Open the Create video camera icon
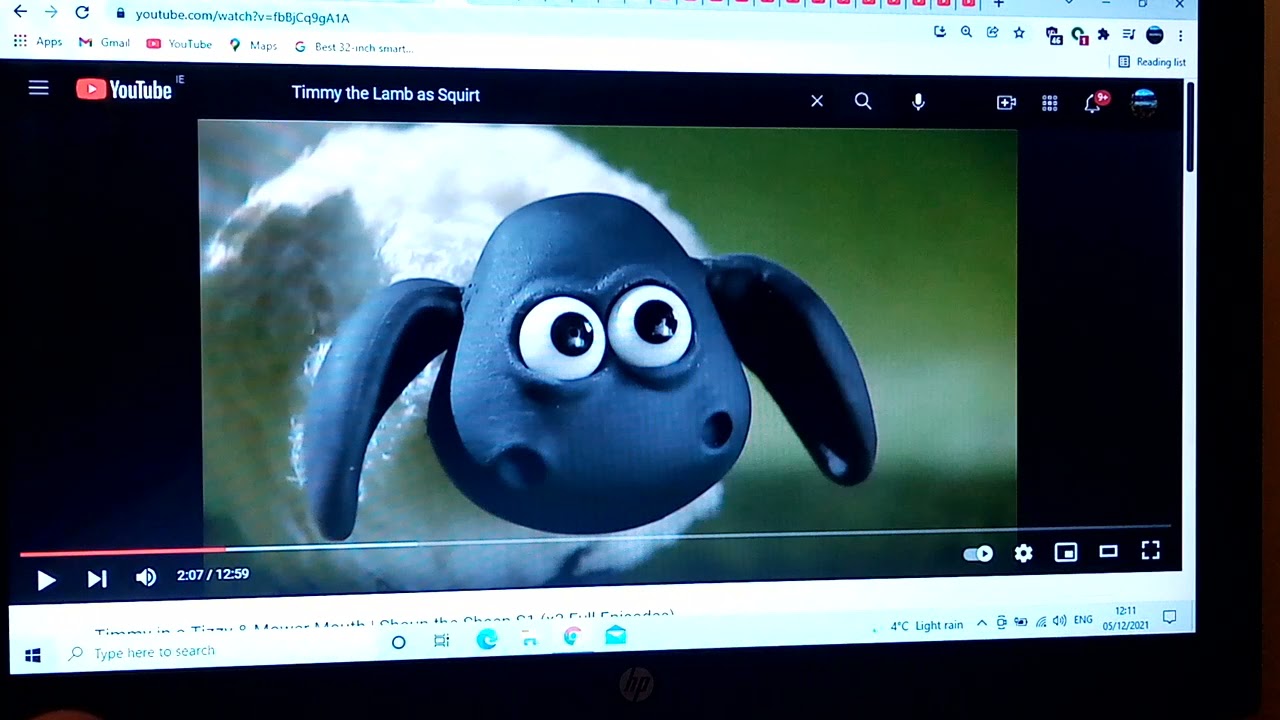This screenshot has height=720, width=1280. [1006, 102]
